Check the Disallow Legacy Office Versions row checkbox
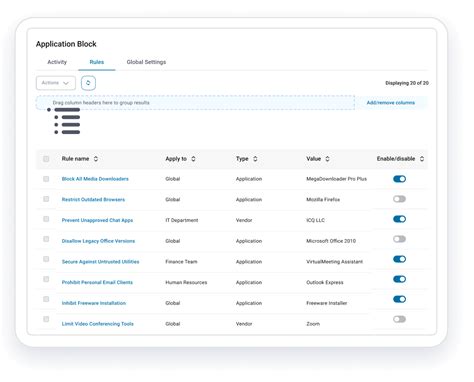 point(46,239)
